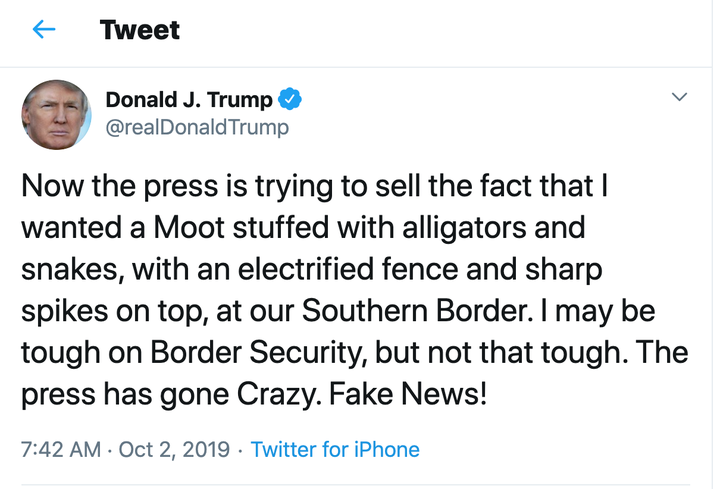Click the back arrow icon
Viewport: 720px width, 489px height.
44,30
